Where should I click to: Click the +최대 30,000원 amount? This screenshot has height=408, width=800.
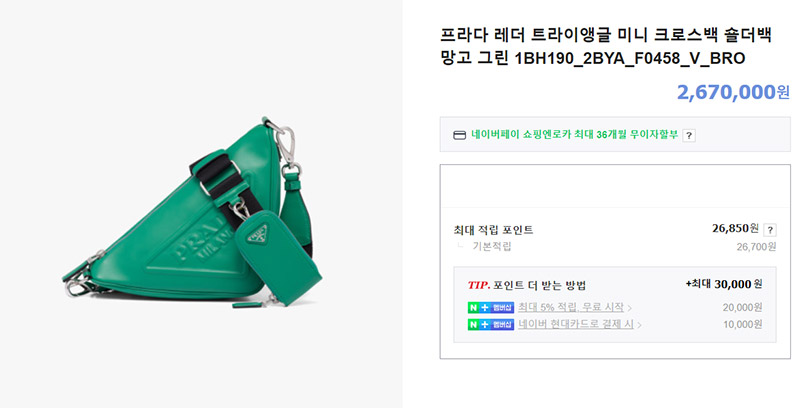(x=724, y=284)
